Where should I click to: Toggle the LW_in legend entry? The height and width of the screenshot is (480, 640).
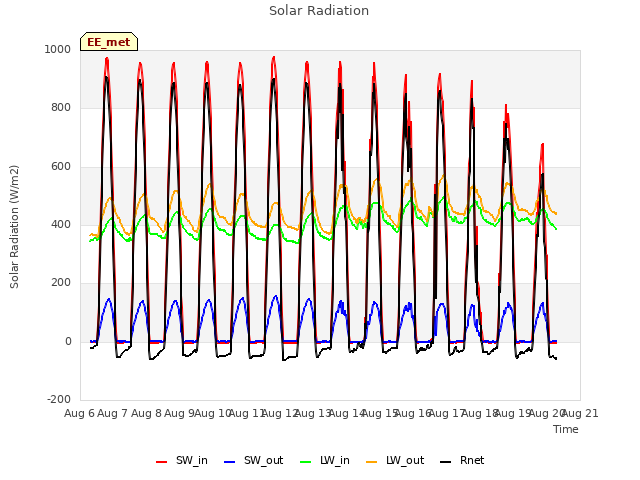(325, 460)
